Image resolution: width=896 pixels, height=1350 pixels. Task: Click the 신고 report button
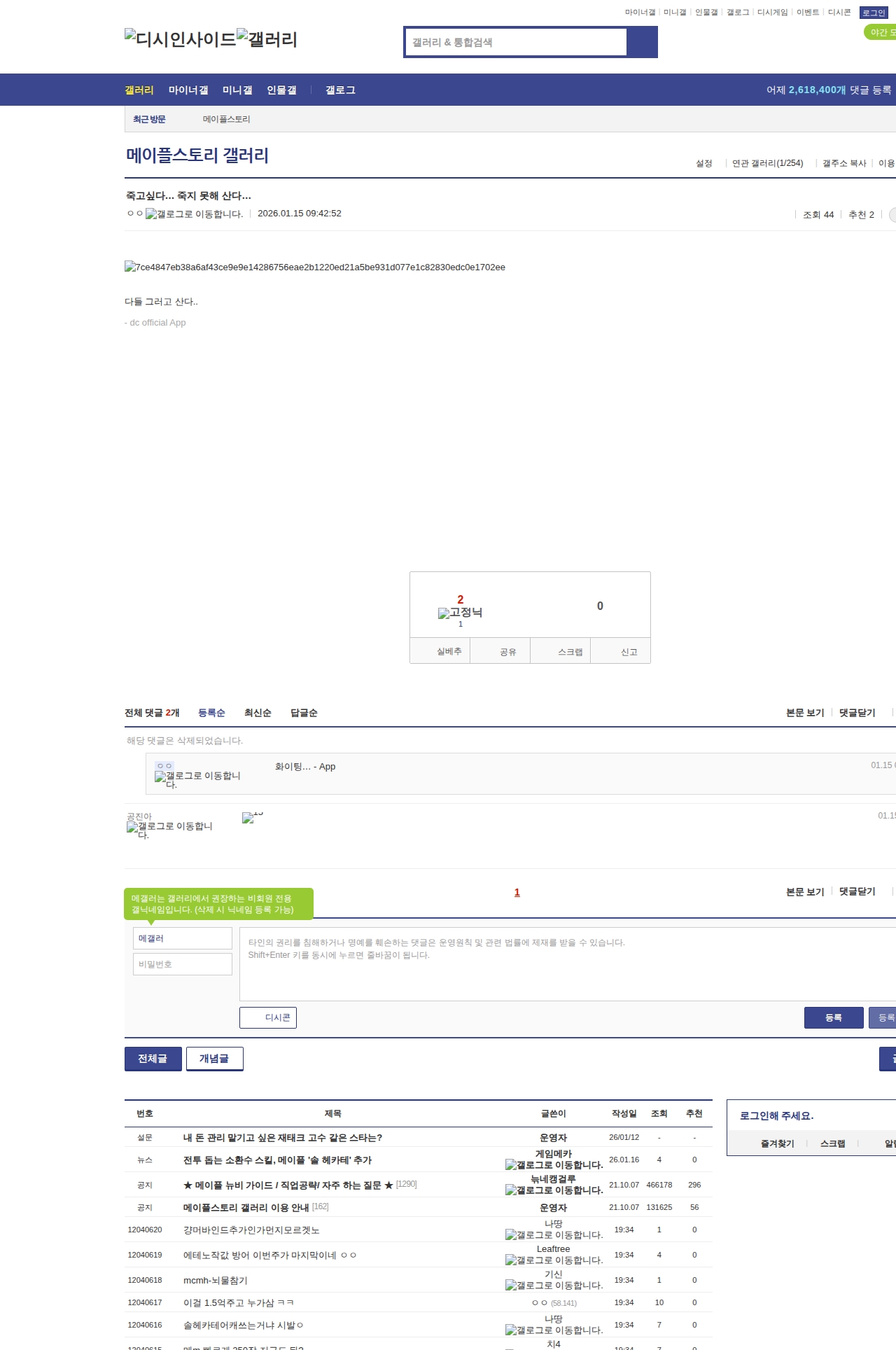pos(629,652)
